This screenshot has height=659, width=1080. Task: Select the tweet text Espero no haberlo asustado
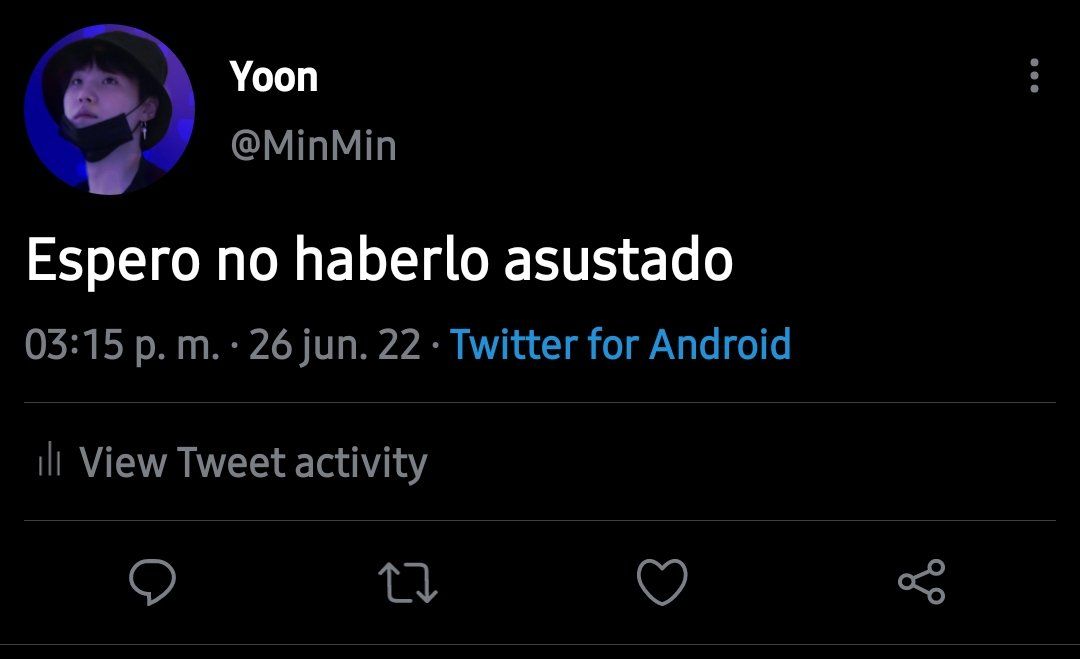click(380, 260)
